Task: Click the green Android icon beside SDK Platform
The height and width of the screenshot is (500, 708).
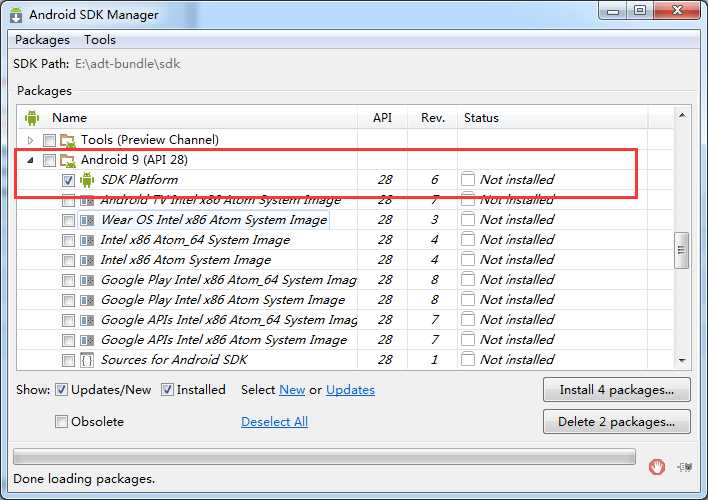Action: point(87,180)
